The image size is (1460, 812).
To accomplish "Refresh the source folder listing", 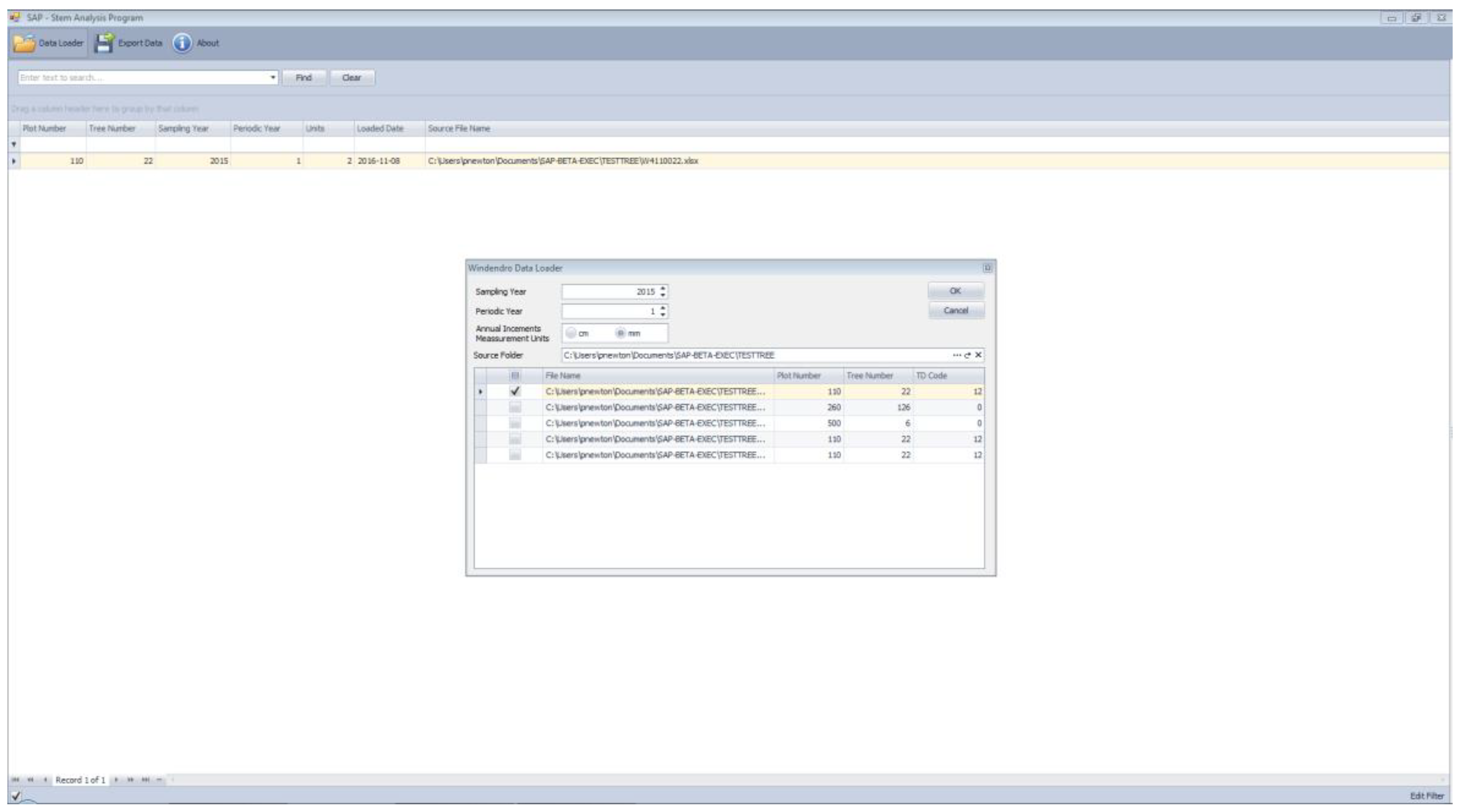I will coord(968,355).
